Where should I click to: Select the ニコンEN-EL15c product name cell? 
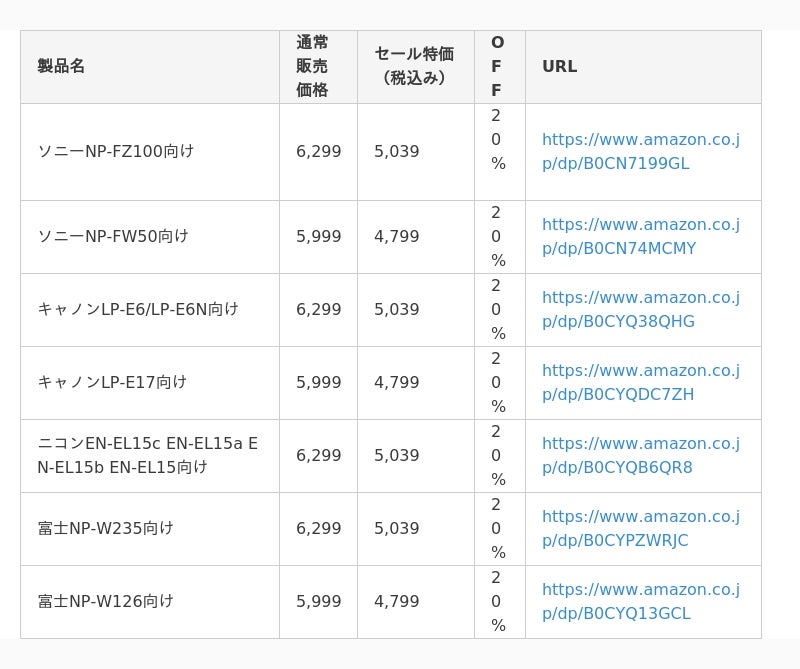point(150,456)
